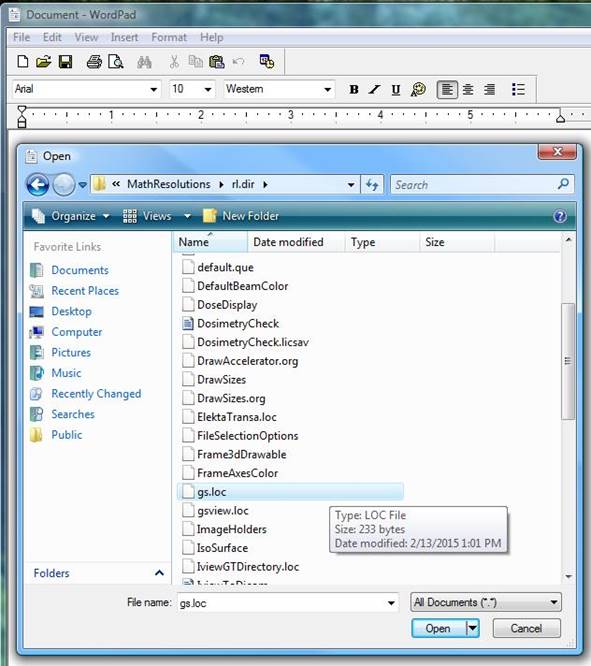Click the Undo arrow icon
Viewport: 591px width, 666px height.
click(x=238, y=62)
